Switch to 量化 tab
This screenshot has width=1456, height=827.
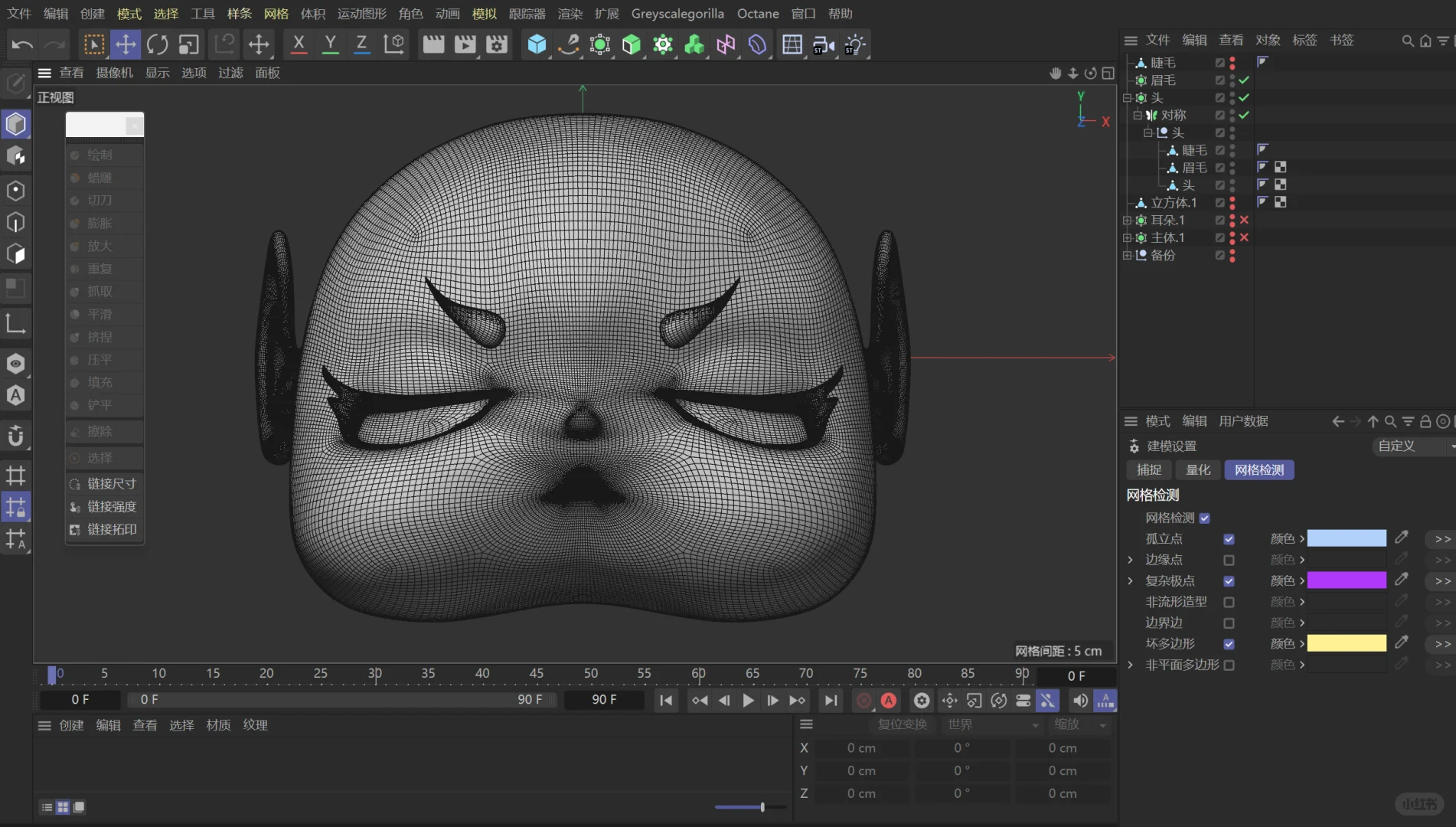coord(1198,470)
